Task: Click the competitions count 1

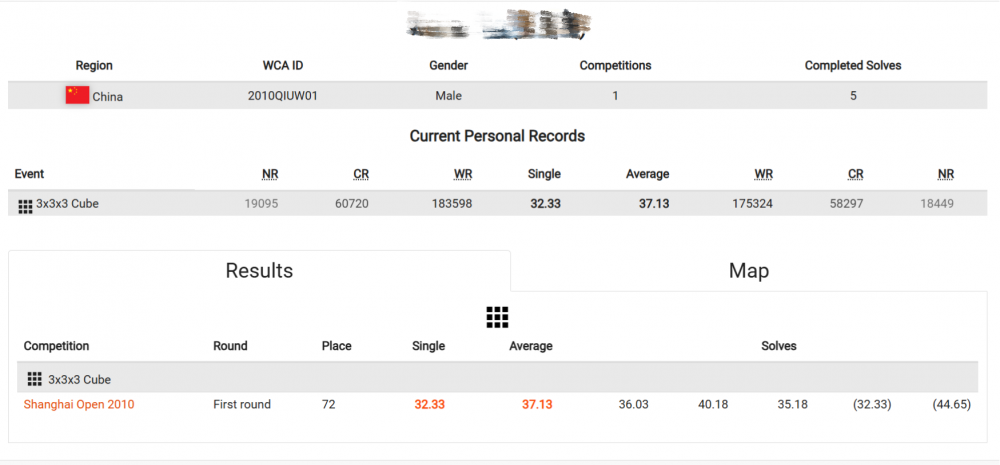Action: point(615,96)
